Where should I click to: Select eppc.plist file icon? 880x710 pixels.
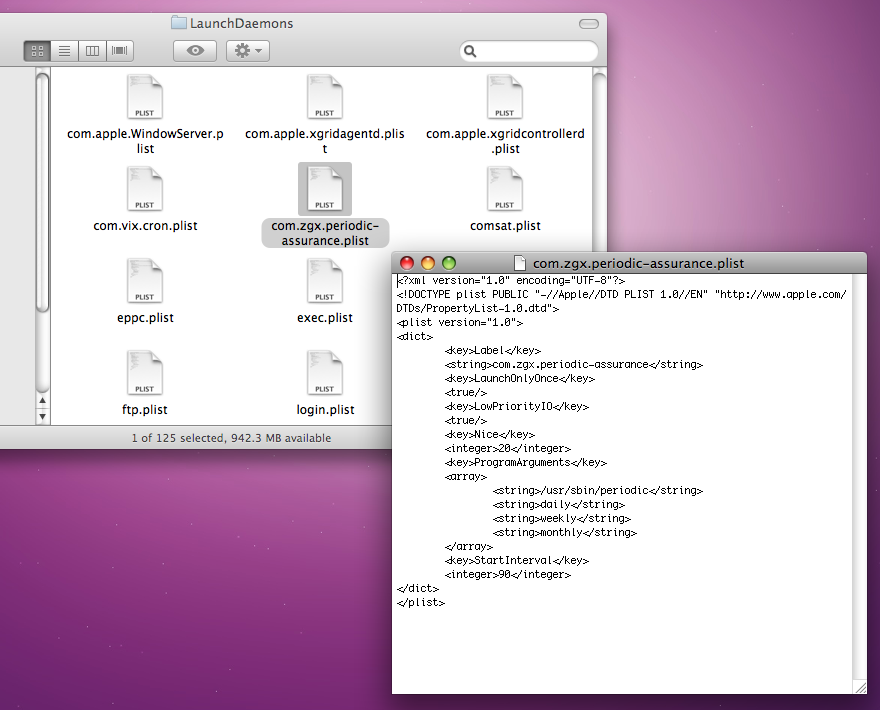[145, 281]
